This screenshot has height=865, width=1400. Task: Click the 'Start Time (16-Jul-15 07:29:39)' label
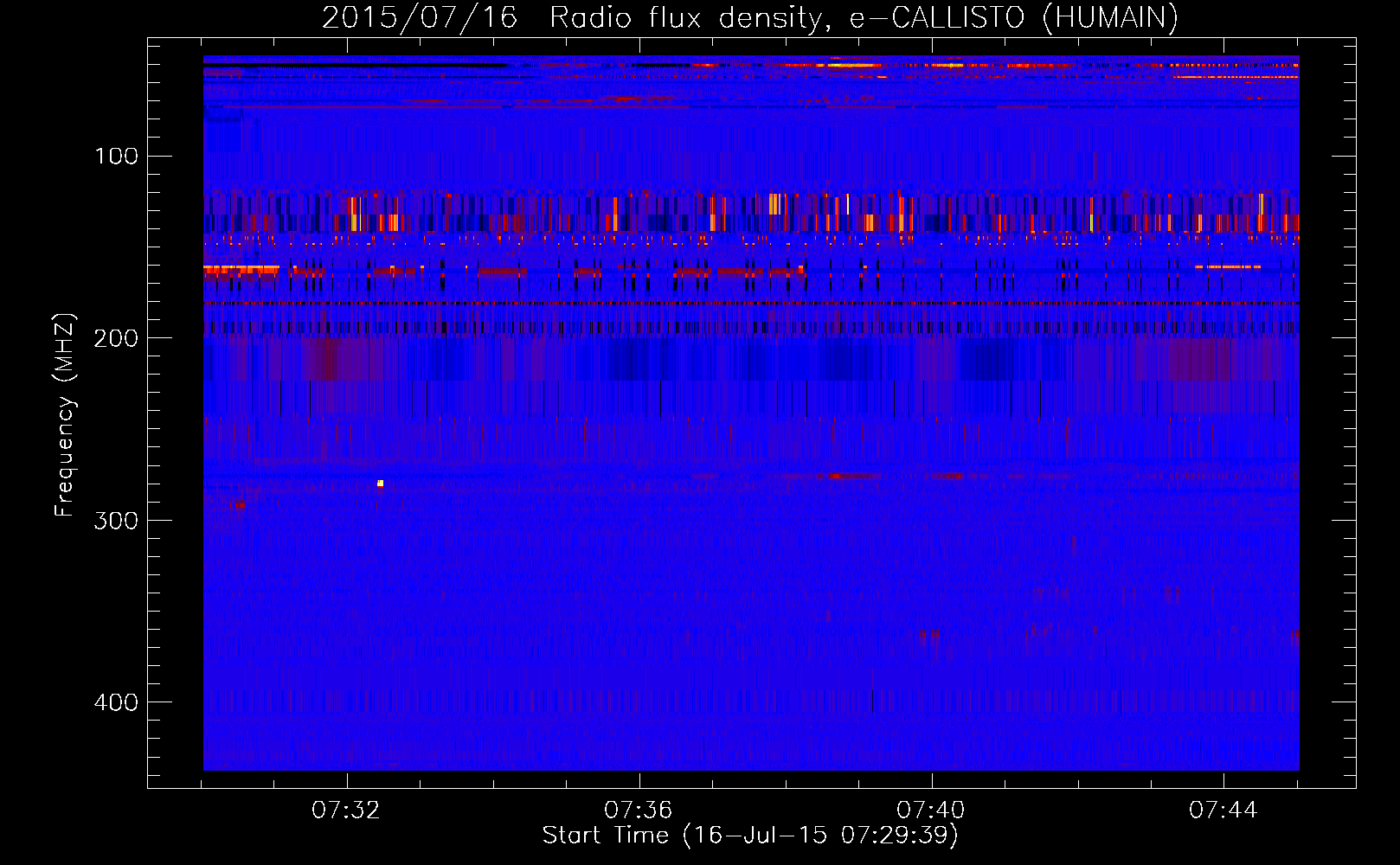click(750, 836)
